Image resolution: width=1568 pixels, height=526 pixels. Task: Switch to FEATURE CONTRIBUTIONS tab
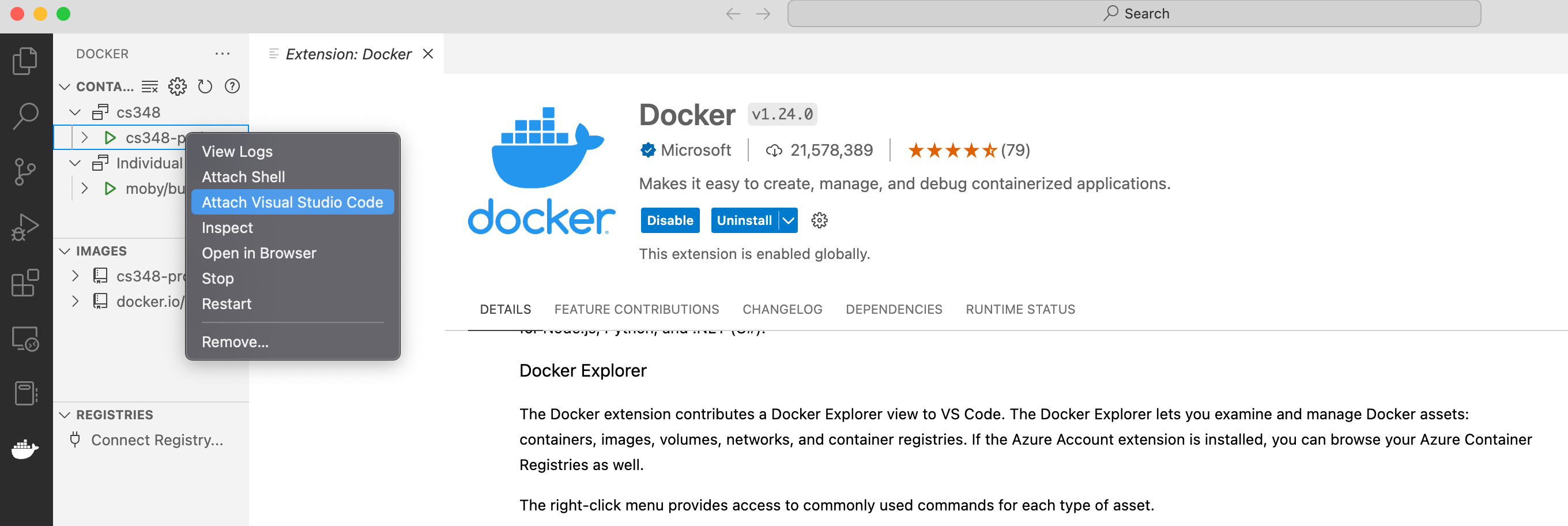pos(636,309)
